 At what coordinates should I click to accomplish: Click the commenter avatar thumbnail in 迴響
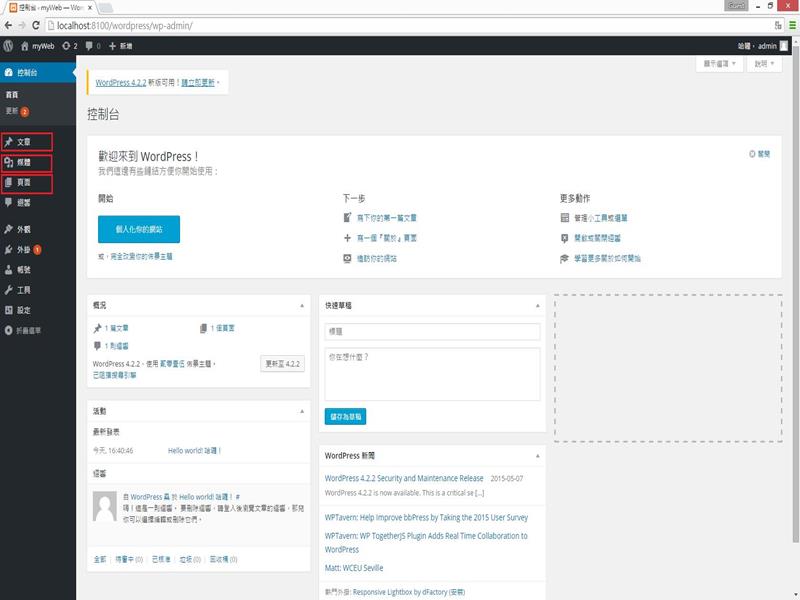point(105,506)
